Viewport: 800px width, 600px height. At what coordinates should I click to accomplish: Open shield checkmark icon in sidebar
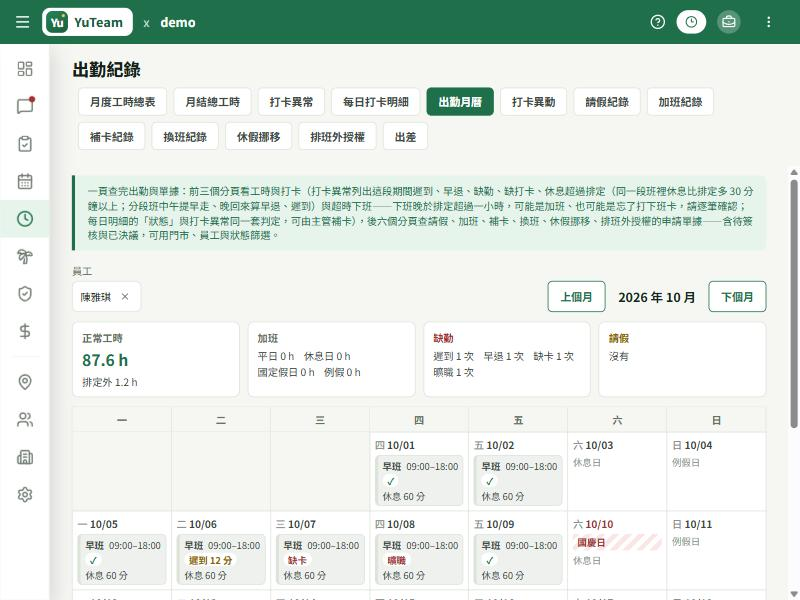[25, 294]
